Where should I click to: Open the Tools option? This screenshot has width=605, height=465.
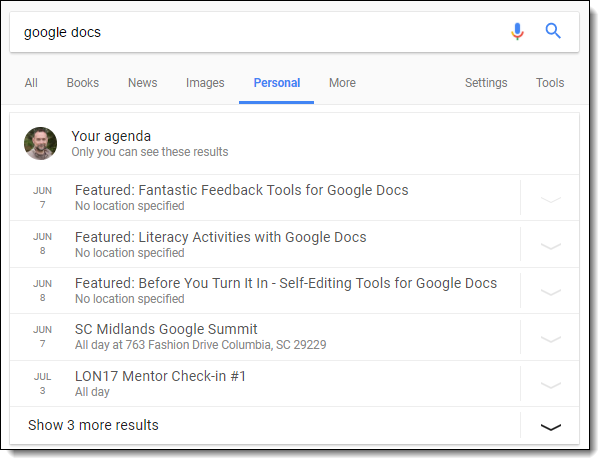[x=550, y=83]
